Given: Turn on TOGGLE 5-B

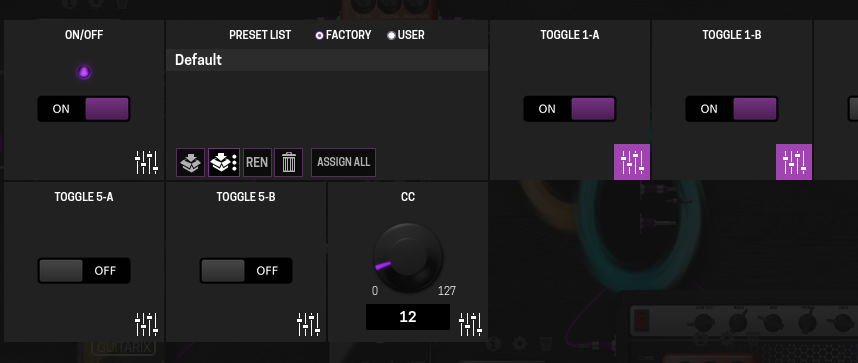Looking at the screenshot, I should click(x=246, y=271).
